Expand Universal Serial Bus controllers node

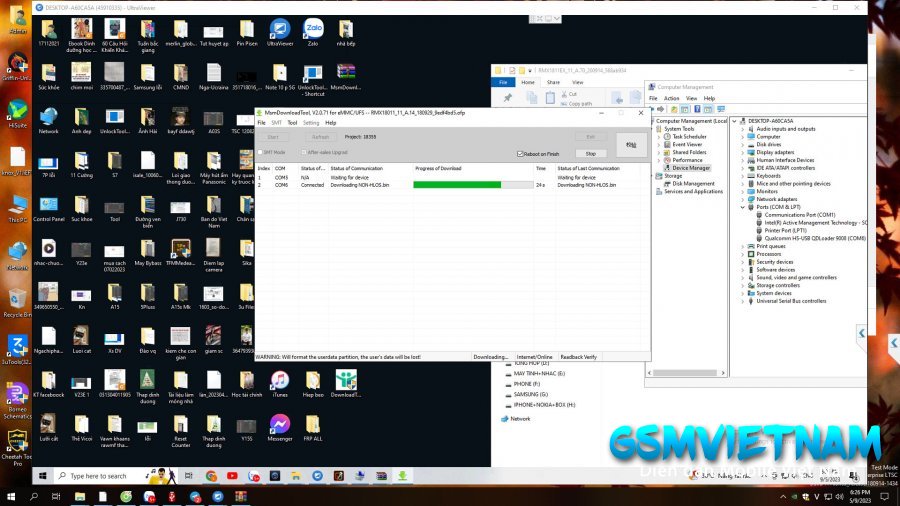742,301
